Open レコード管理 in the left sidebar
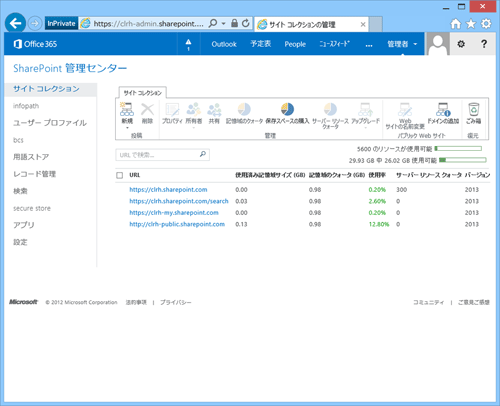Screen dimensions: 500x406 [34, 174]
